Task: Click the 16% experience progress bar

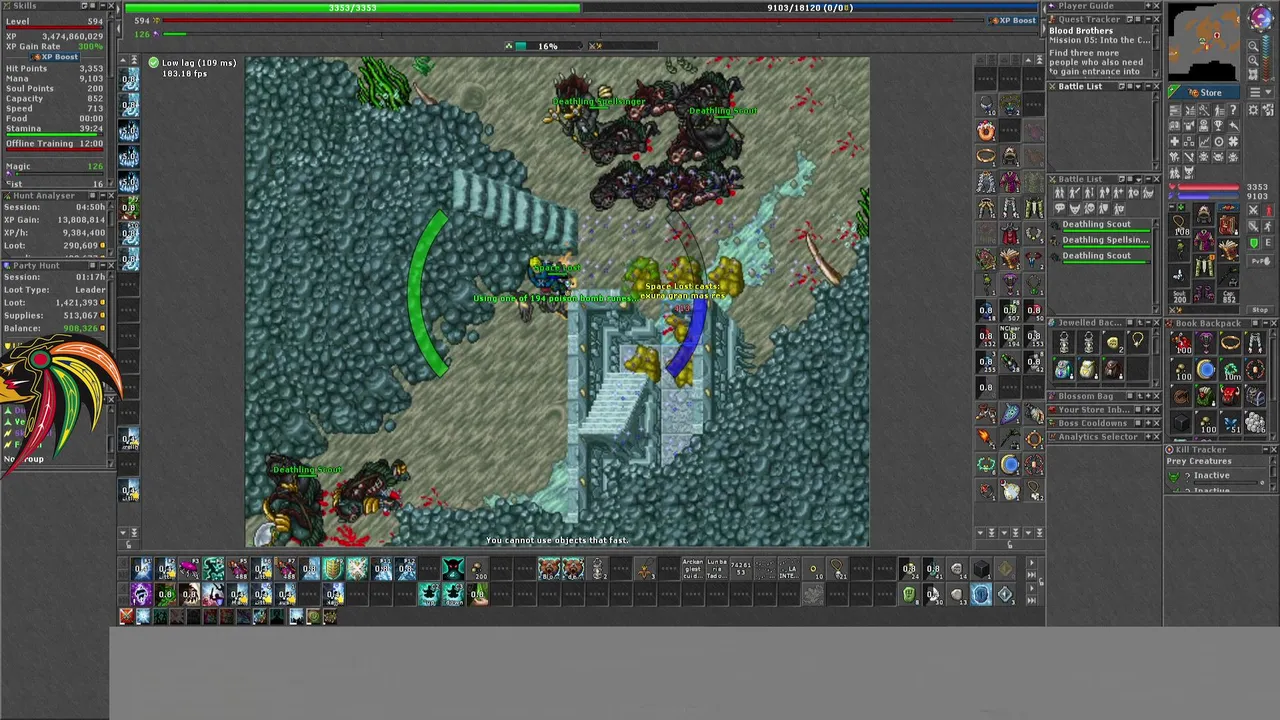Action: (548, 46)
